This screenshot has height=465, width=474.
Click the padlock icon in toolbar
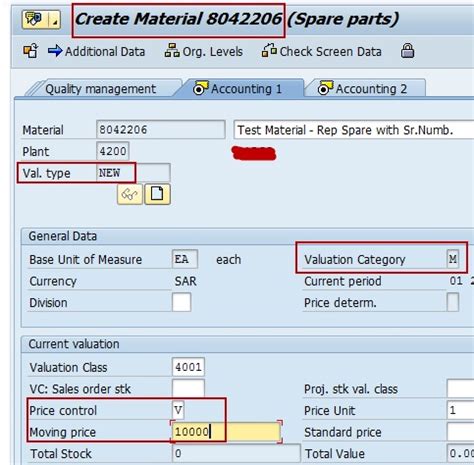[407, 51]
